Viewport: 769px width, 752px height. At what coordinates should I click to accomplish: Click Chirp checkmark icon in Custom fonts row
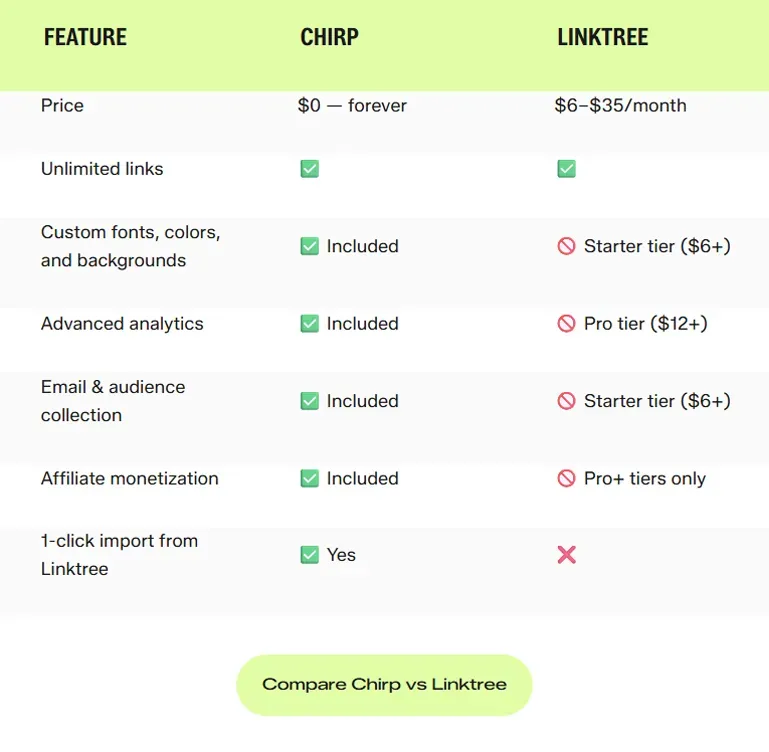point(310,246)
